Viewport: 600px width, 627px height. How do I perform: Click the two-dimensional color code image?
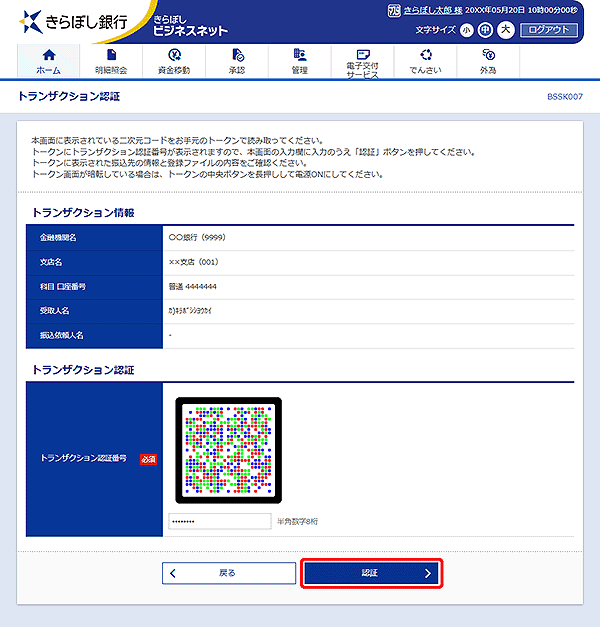228,450
